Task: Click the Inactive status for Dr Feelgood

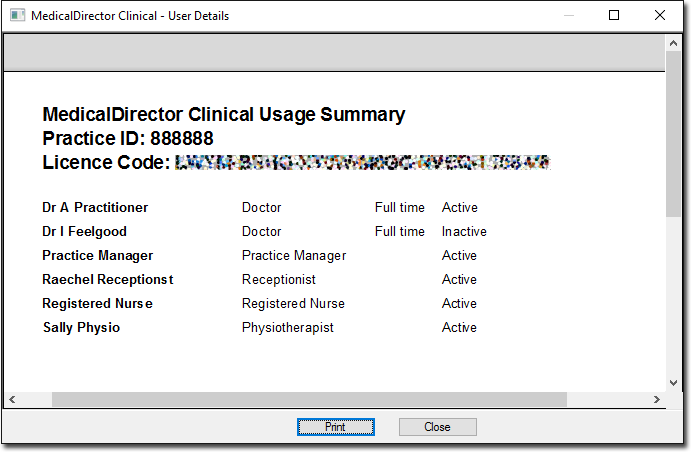Action: point(464,231)
